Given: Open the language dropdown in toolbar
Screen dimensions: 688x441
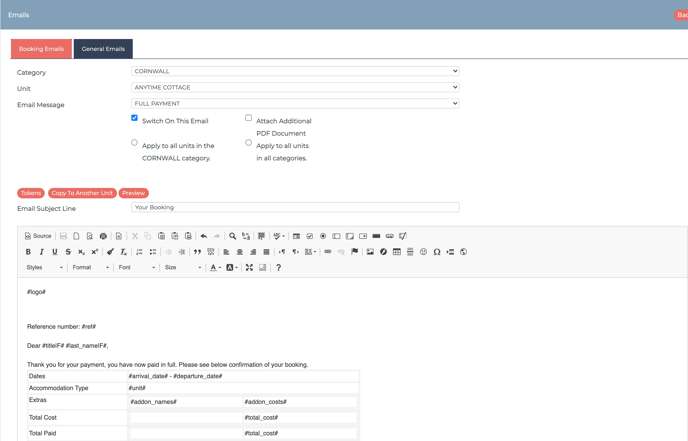Looking at the screenshot, I should 310,252.
